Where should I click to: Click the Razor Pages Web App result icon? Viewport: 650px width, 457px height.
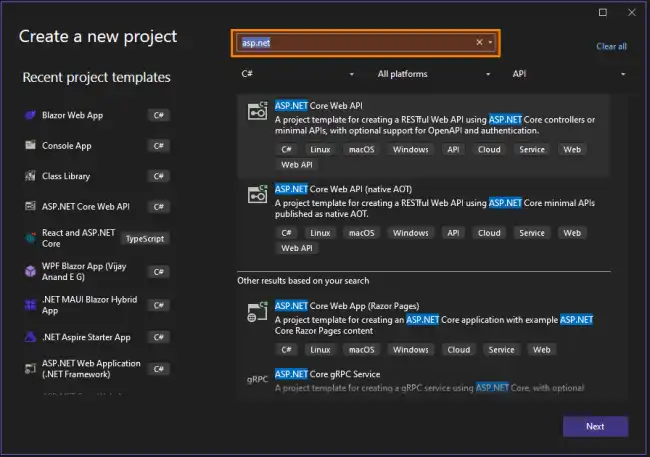coord(257,311)
